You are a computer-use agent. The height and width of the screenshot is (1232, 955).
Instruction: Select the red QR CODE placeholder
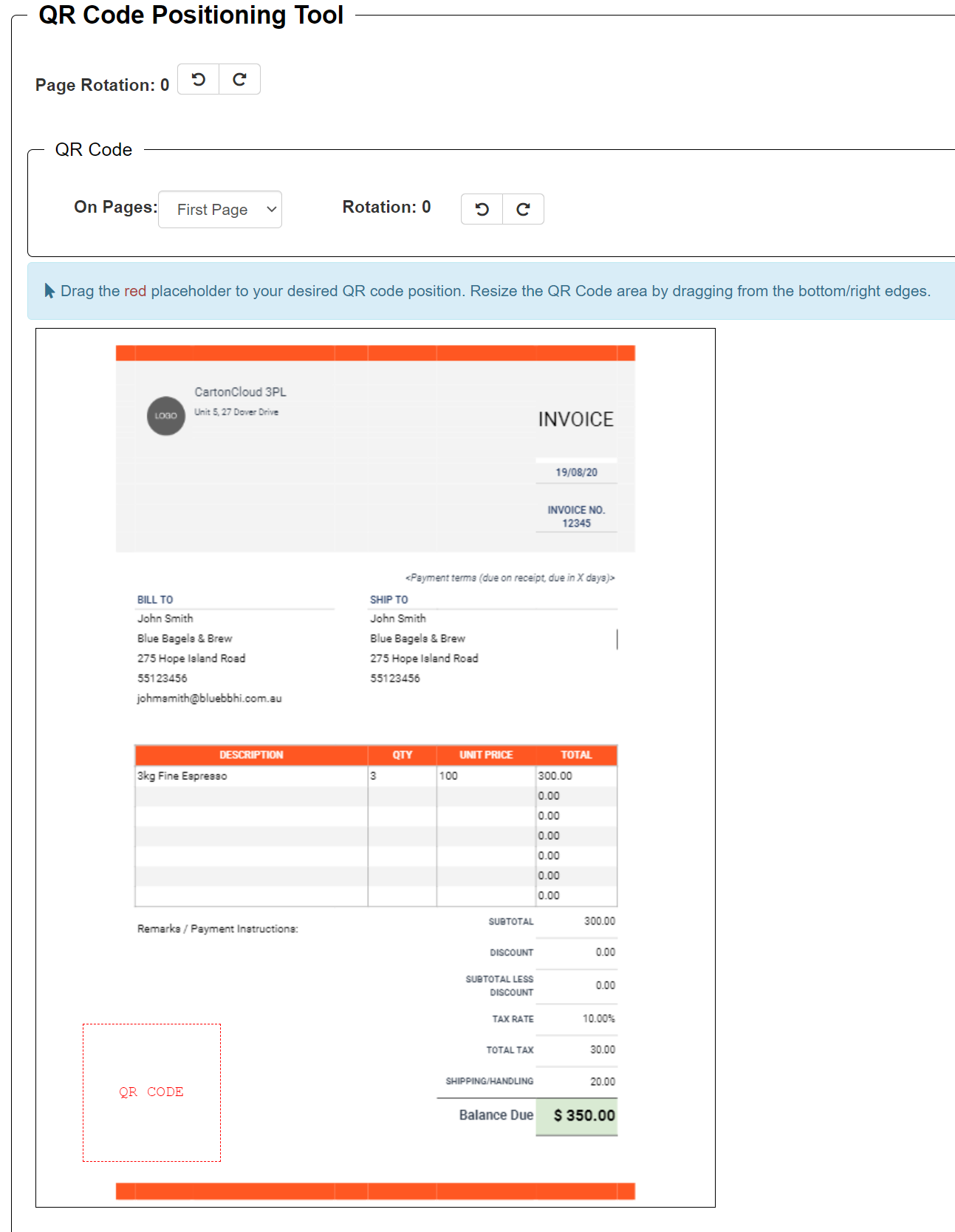pos(151,1092)
